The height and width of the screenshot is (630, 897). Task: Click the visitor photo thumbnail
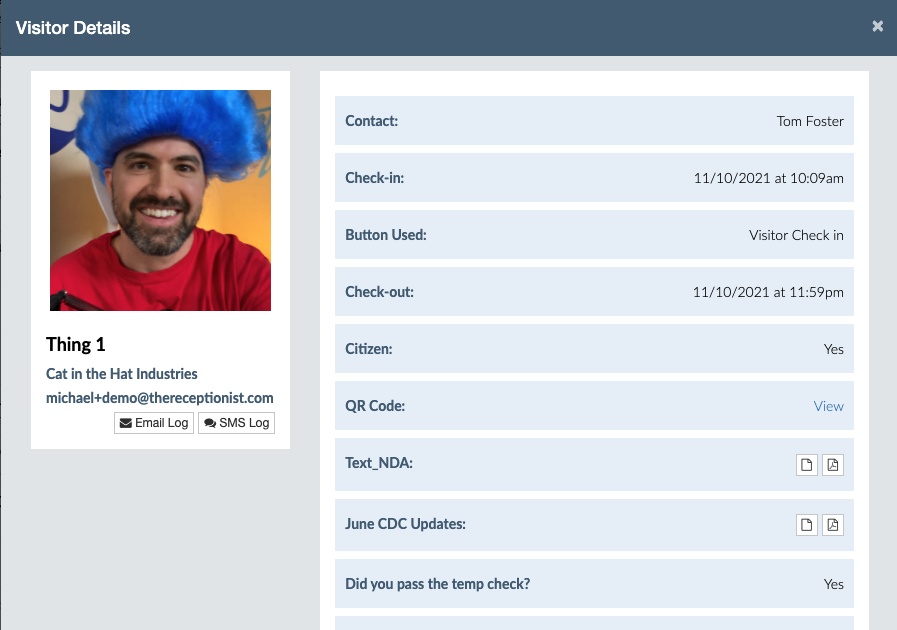(160, 200)
